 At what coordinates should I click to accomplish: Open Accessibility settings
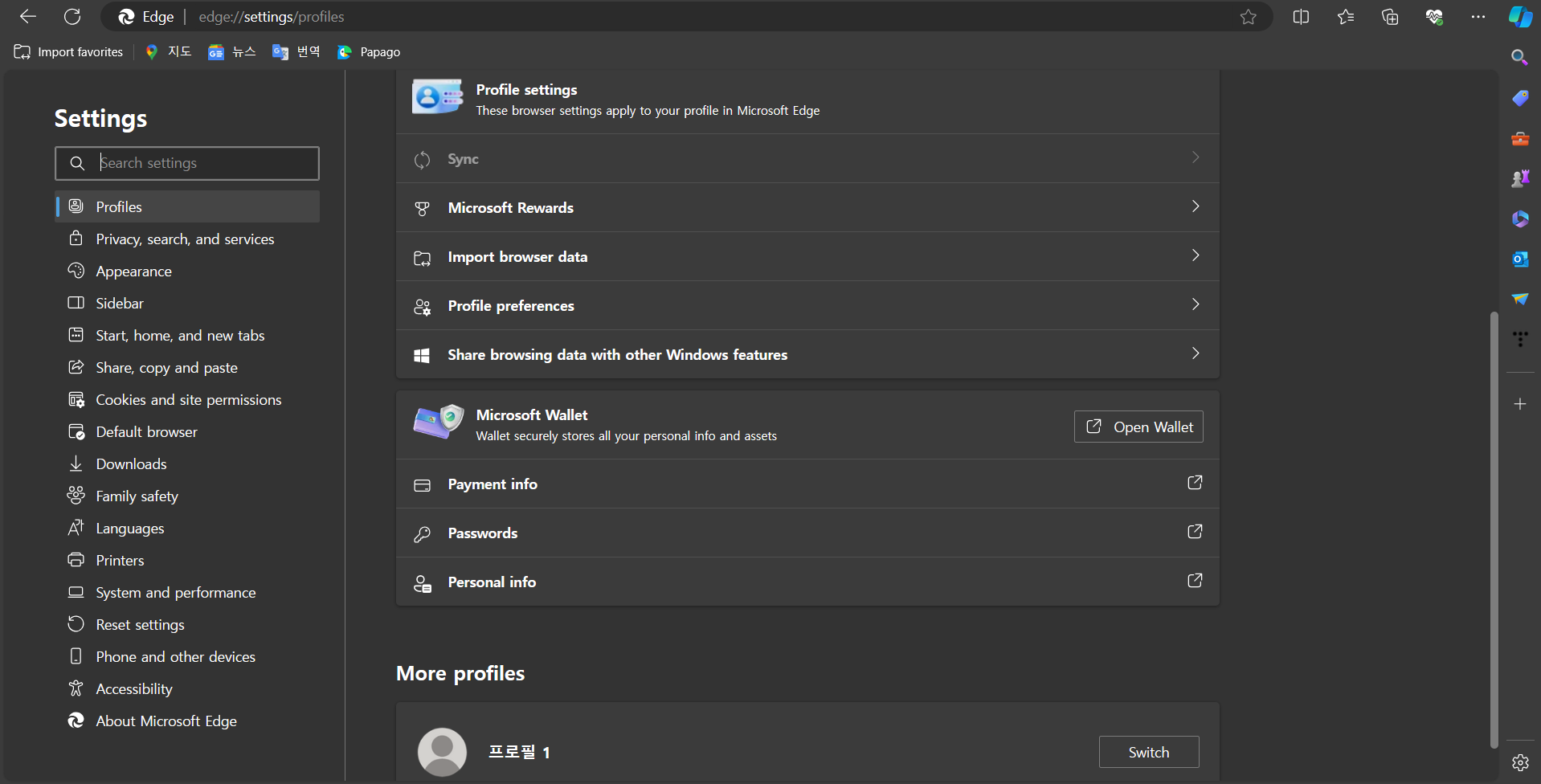tap(187, 688)
